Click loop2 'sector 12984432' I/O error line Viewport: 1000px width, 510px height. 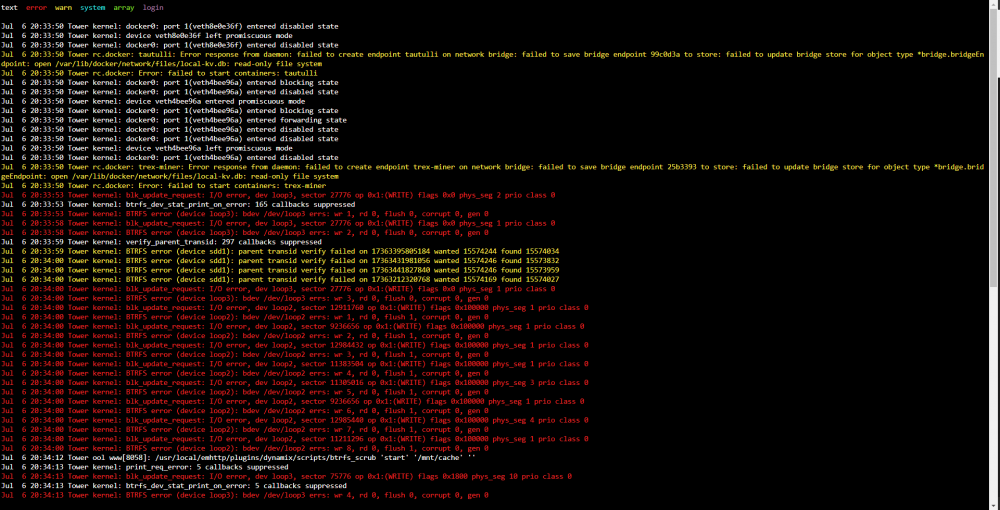point(295,345)
